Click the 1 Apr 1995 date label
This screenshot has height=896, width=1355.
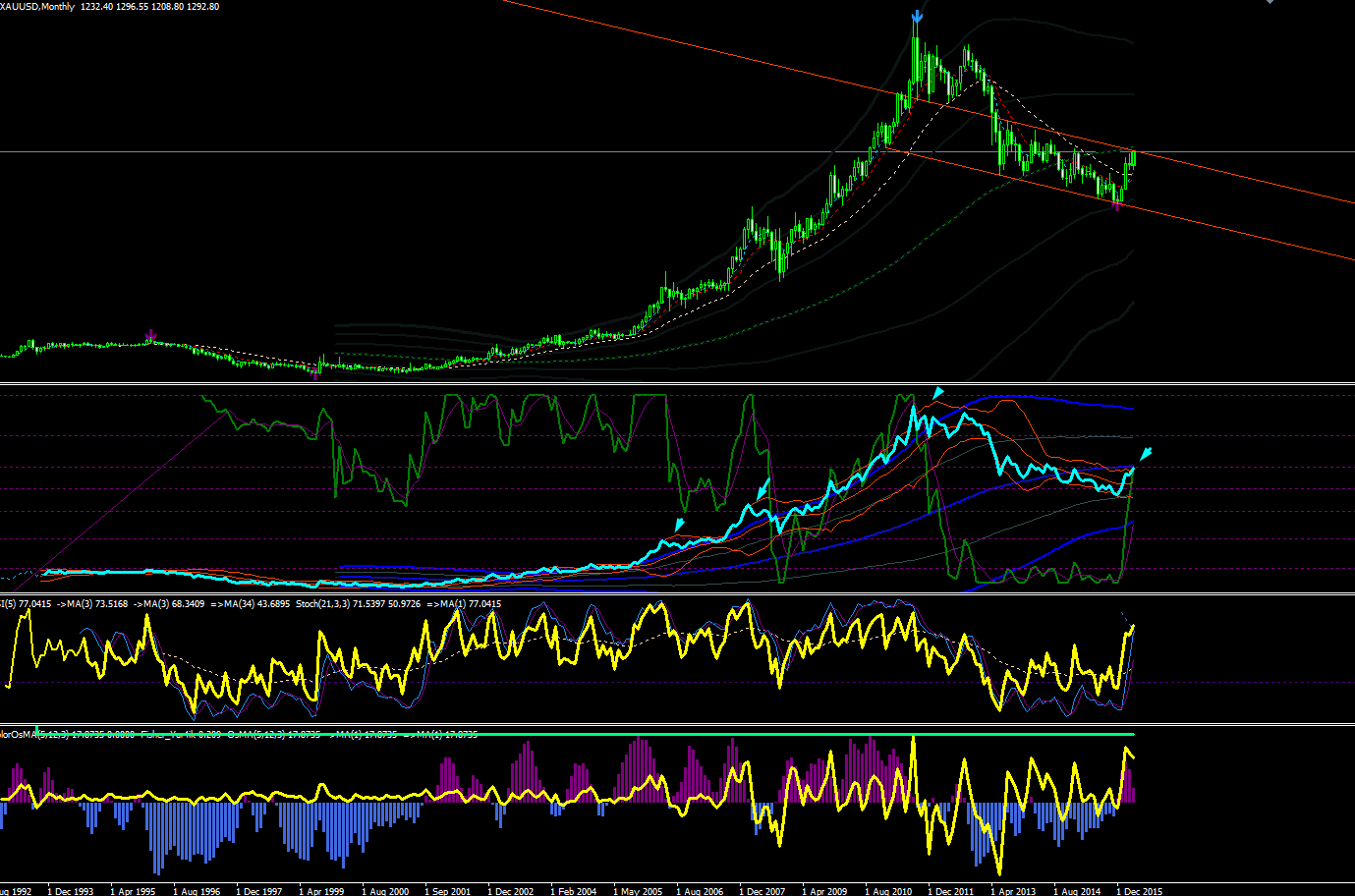pos(133,891)
